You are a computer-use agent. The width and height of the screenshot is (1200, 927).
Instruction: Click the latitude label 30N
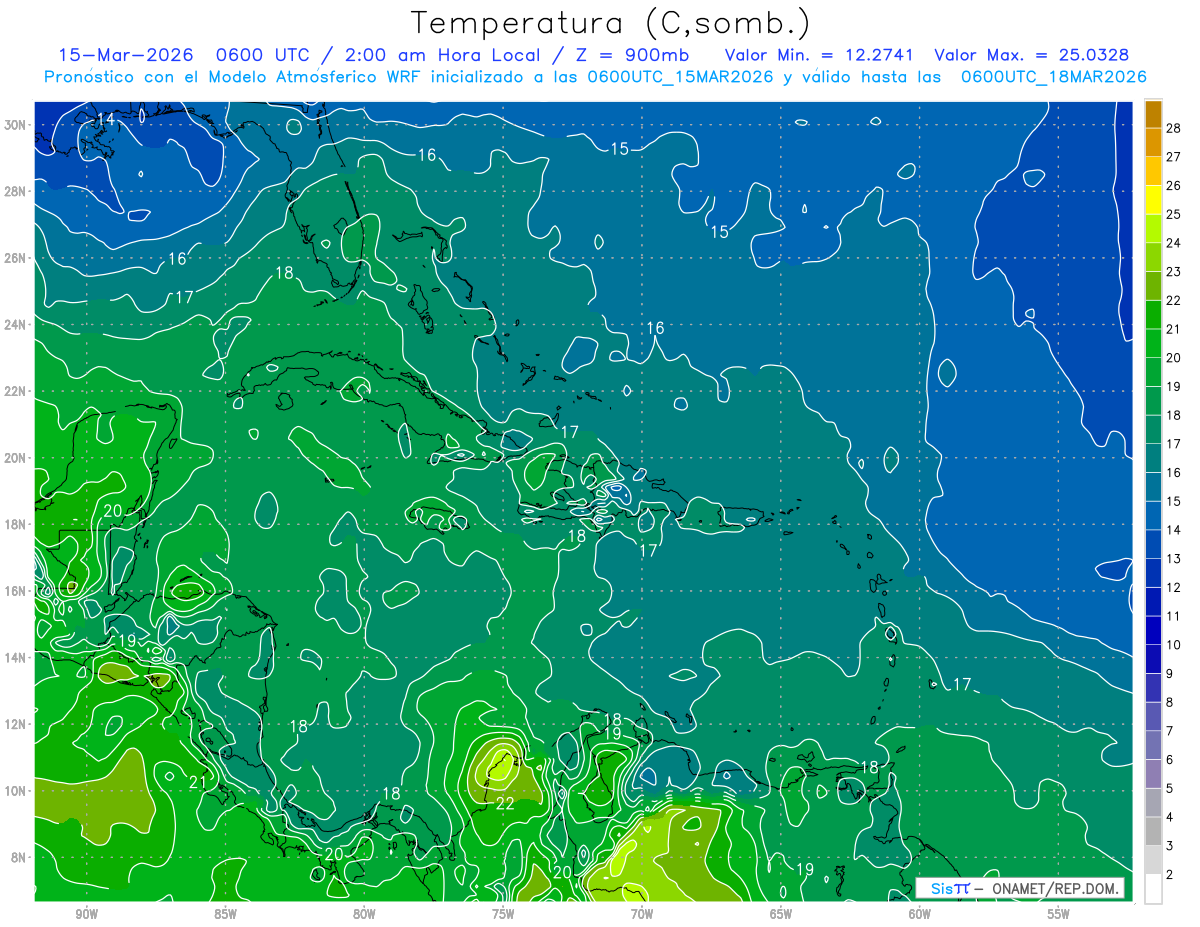tap(17, 125)
